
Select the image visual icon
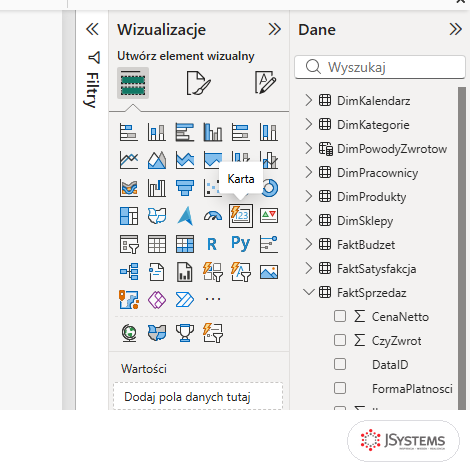[x=269, y=272]
